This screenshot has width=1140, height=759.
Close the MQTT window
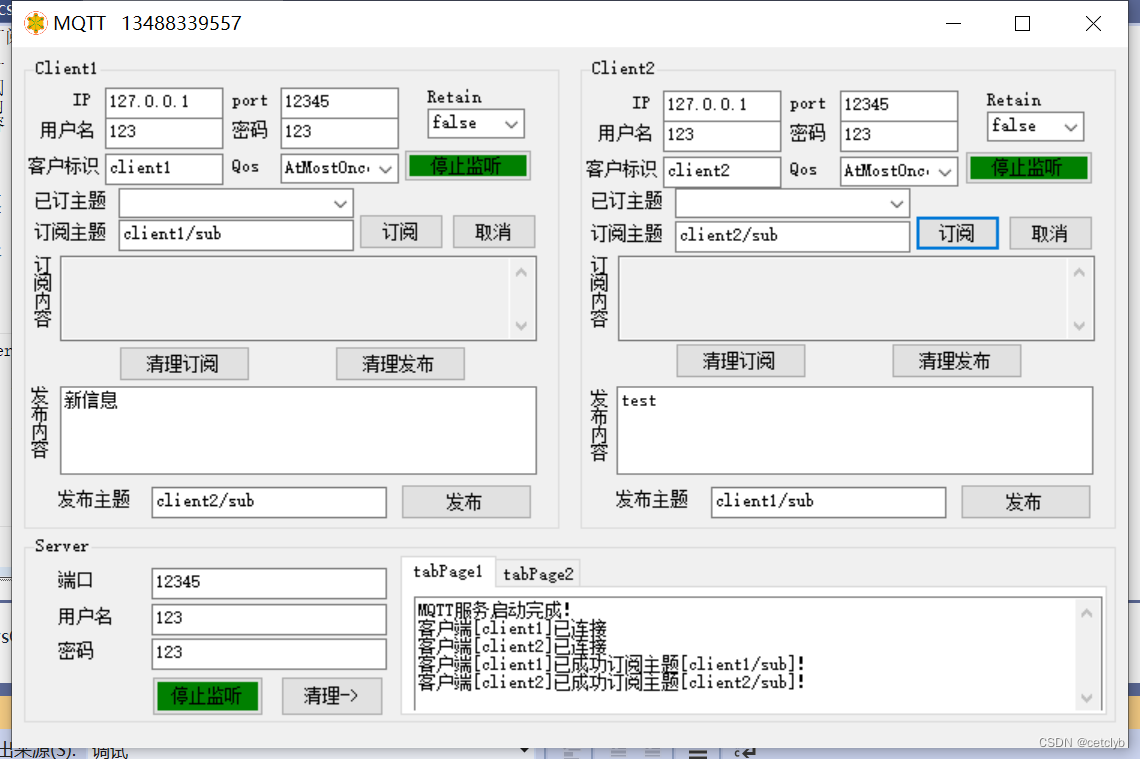tap(1093, 23)
